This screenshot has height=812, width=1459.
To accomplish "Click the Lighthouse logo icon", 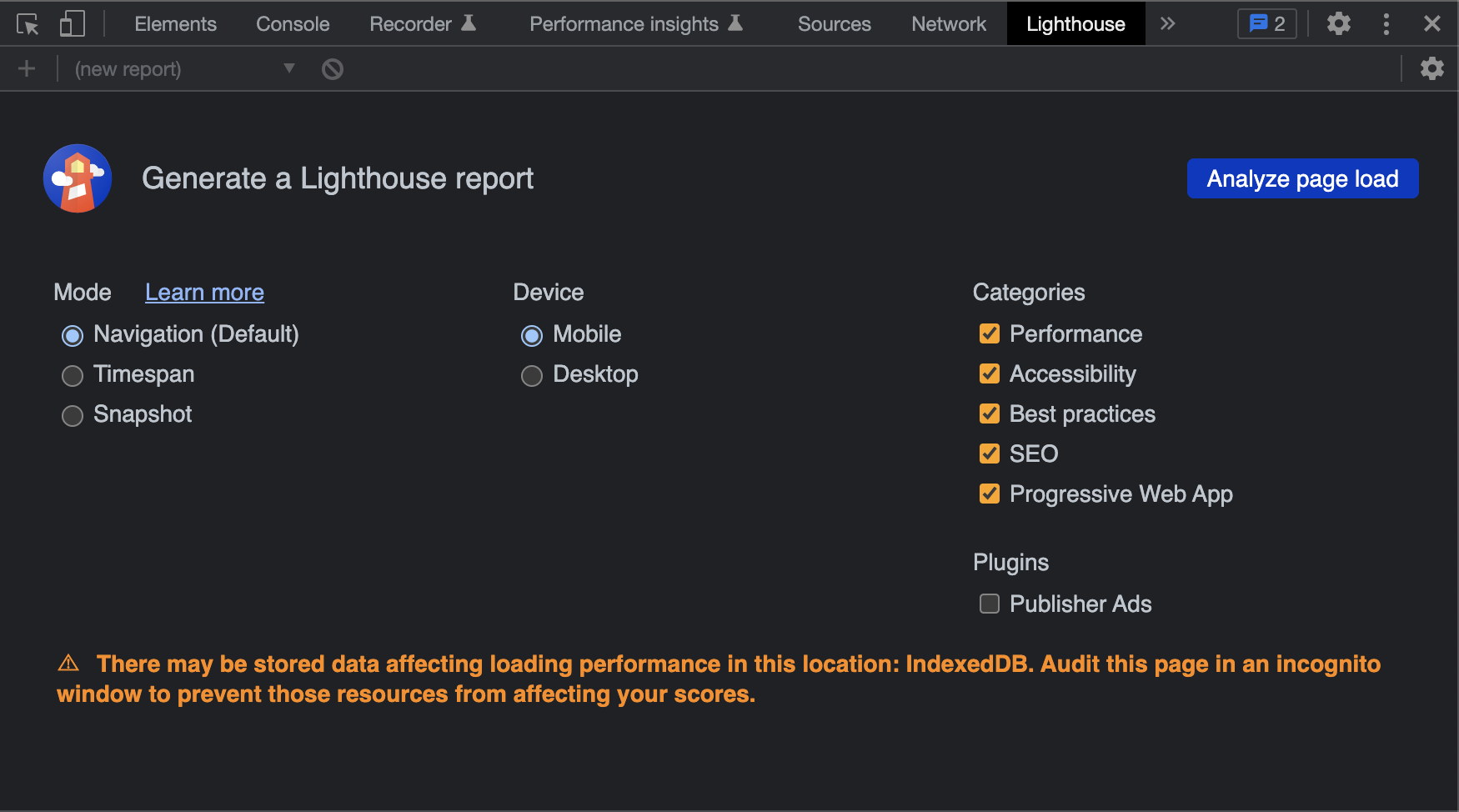I will tap(78, 178).
